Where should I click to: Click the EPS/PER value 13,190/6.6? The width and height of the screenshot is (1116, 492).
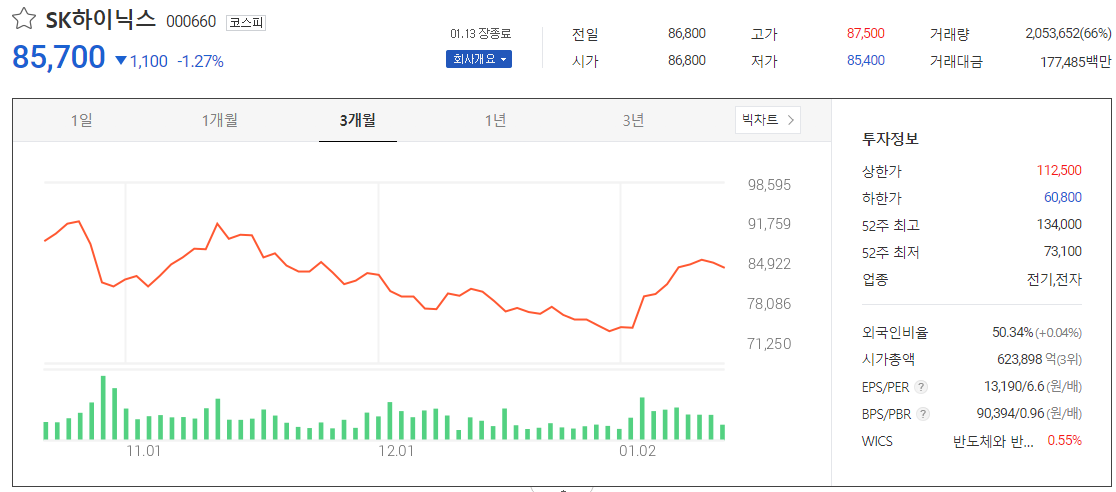tap(1013, 387)
